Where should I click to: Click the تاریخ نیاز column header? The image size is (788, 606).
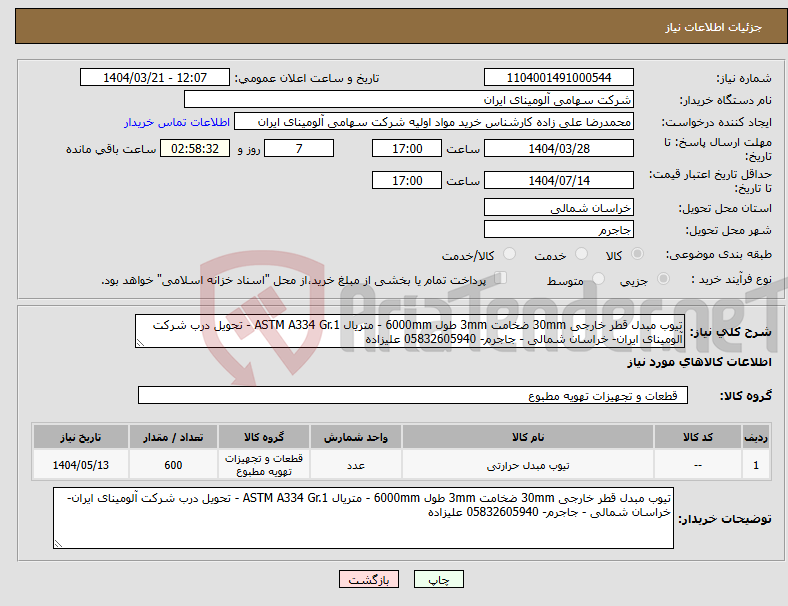(81, 437)
